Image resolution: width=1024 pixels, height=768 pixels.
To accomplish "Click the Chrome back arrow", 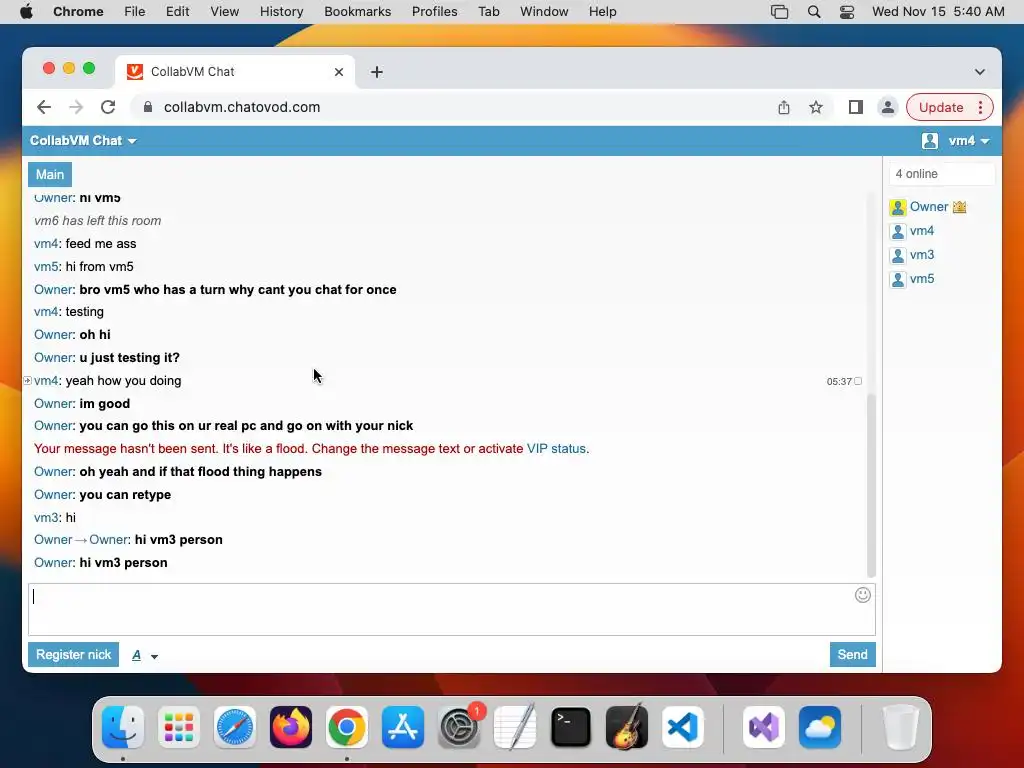I will coord(44,107).
